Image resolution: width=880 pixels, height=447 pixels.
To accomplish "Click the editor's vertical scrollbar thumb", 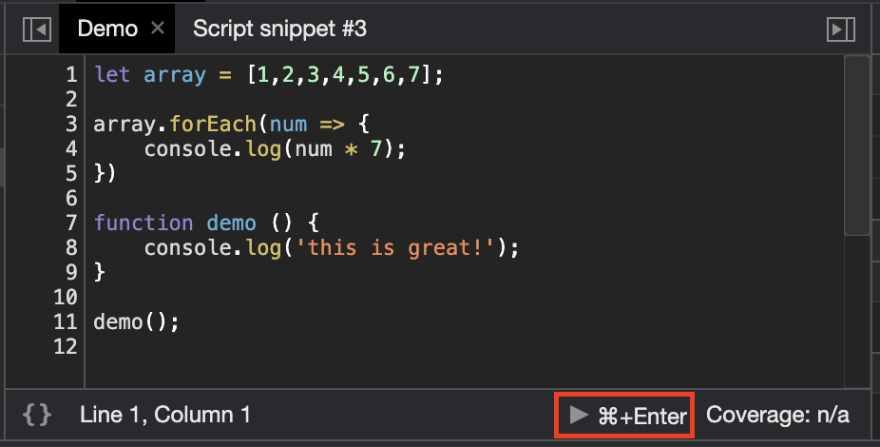I will tap(856, 145).
